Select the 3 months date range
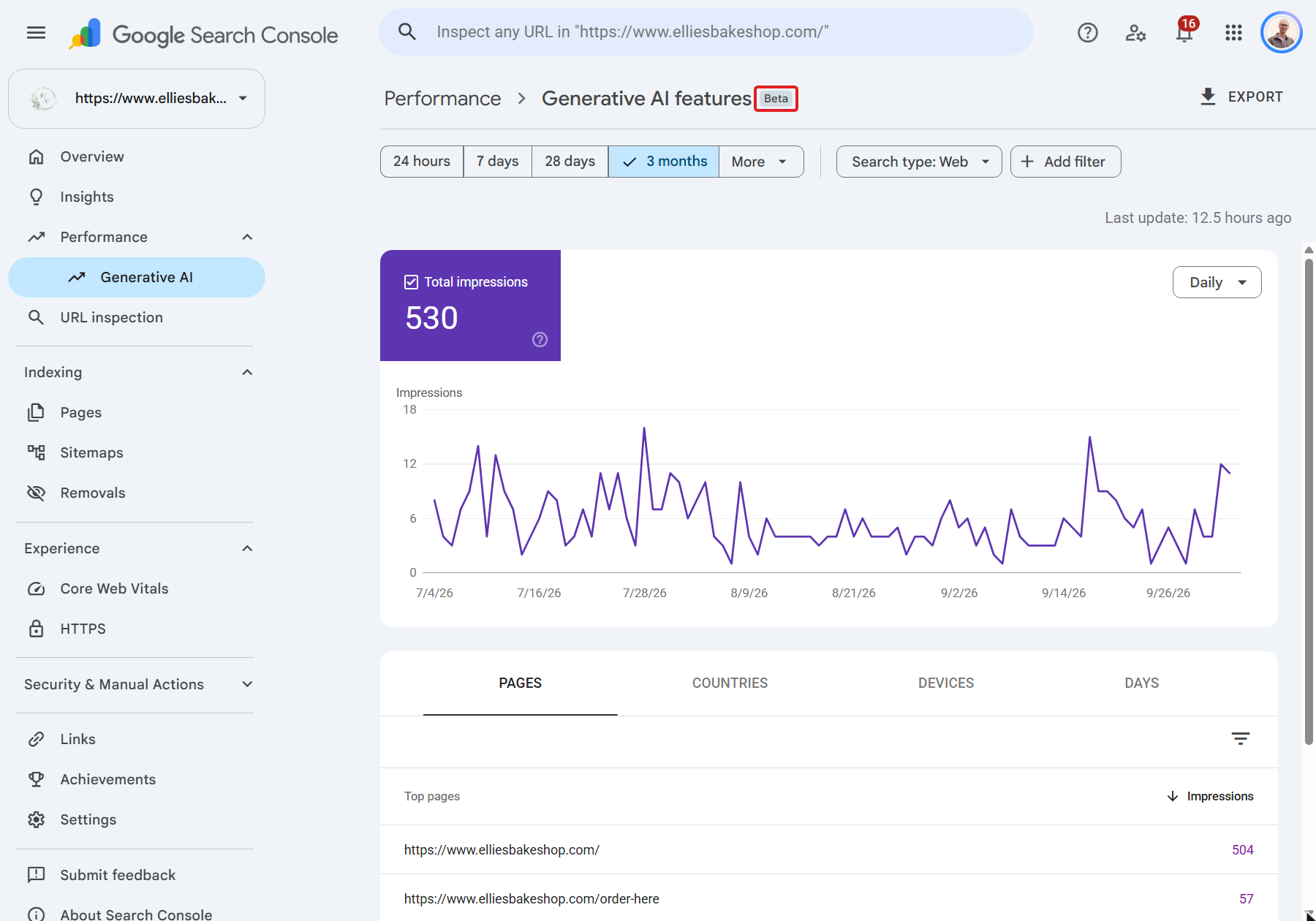1316x921 pixels. pyautogui.click(x=664, y=162)
